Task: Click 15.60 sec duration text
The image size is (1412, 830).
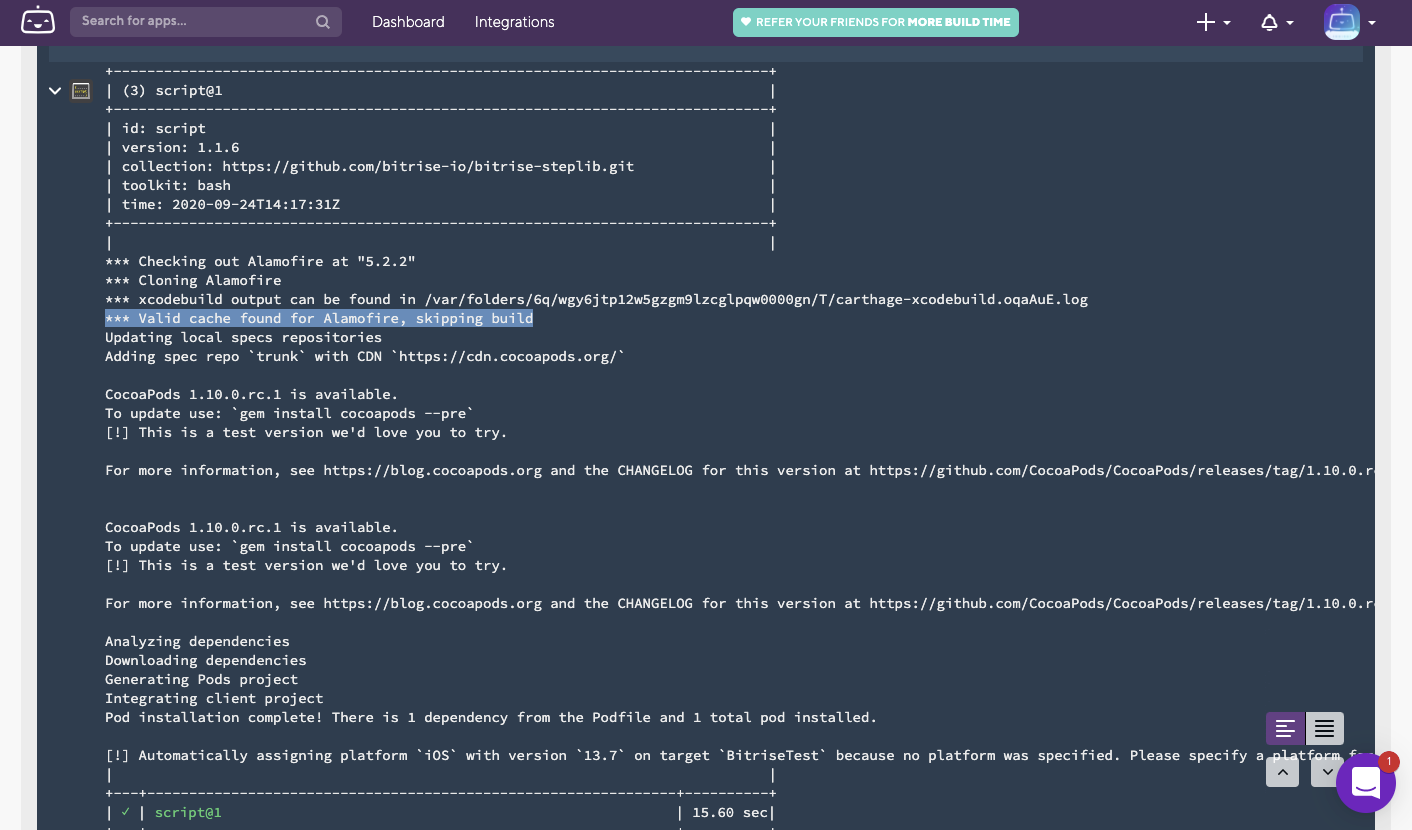Action: [731, 813]
